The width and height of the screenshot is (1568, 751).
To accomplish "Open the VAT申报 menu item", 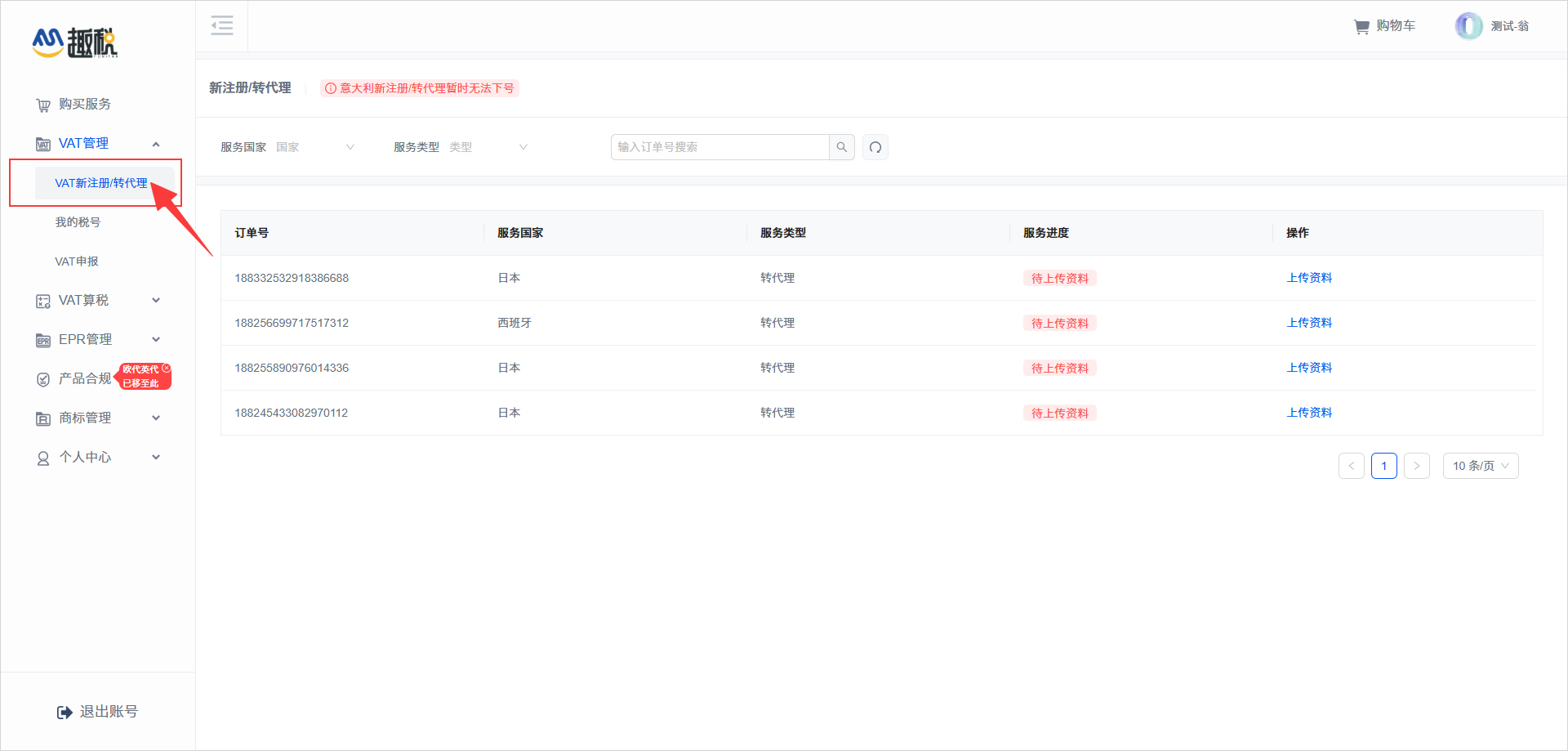I will (78, 261).
